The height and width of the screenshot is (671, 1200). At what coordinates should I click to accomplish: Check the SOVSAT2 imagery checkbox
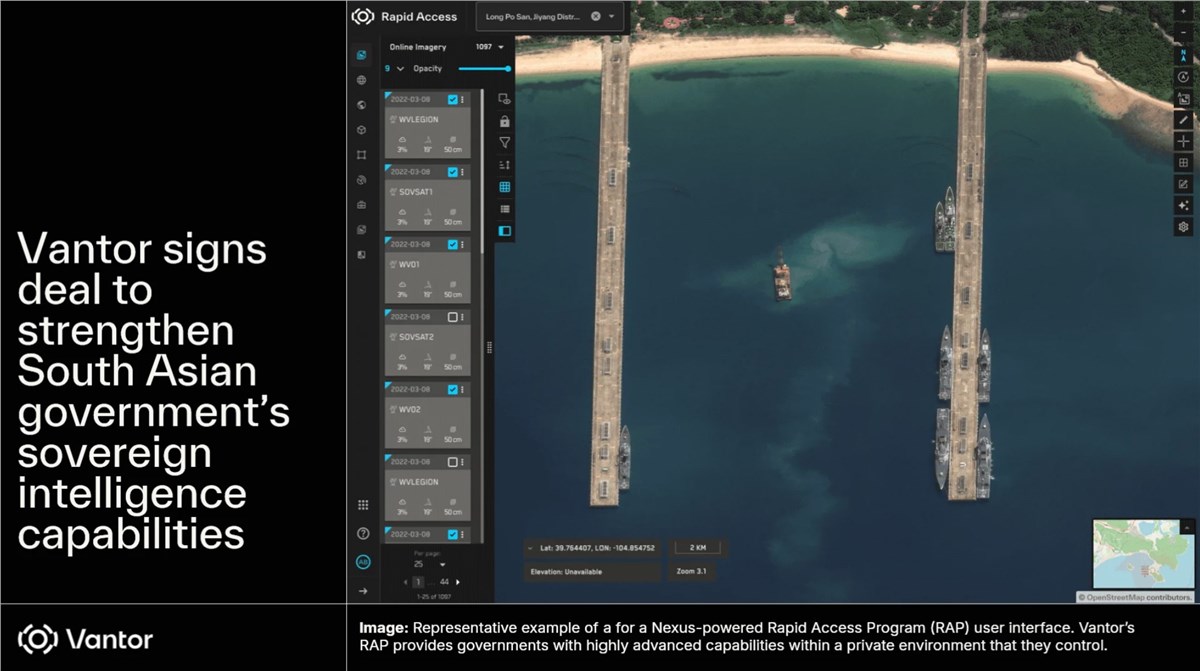[453, 317]
